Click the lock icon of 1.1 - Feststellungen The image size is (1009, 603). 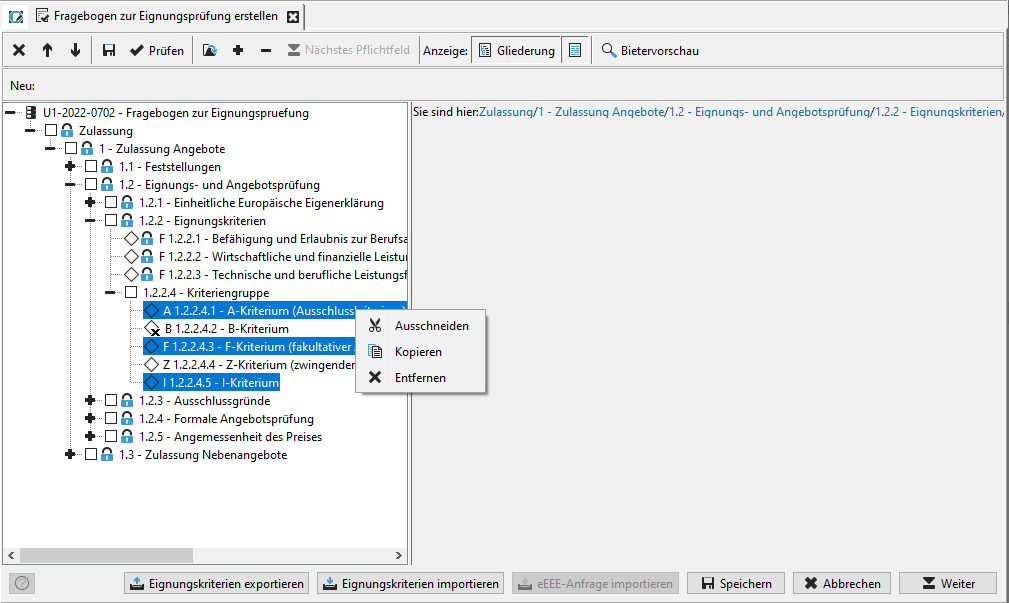107,167
